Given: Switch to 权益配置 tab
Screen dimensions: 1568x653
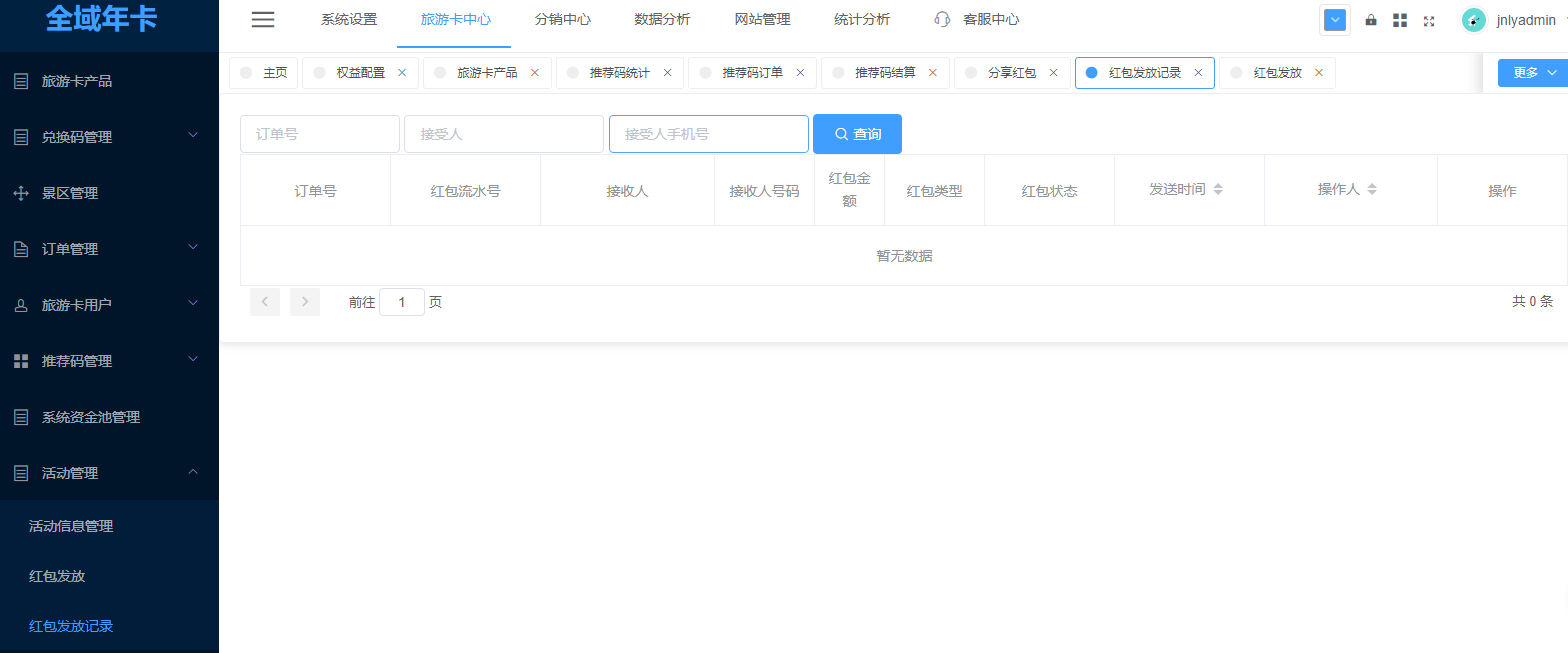Looking at the screenshot, I should point(361,73).
